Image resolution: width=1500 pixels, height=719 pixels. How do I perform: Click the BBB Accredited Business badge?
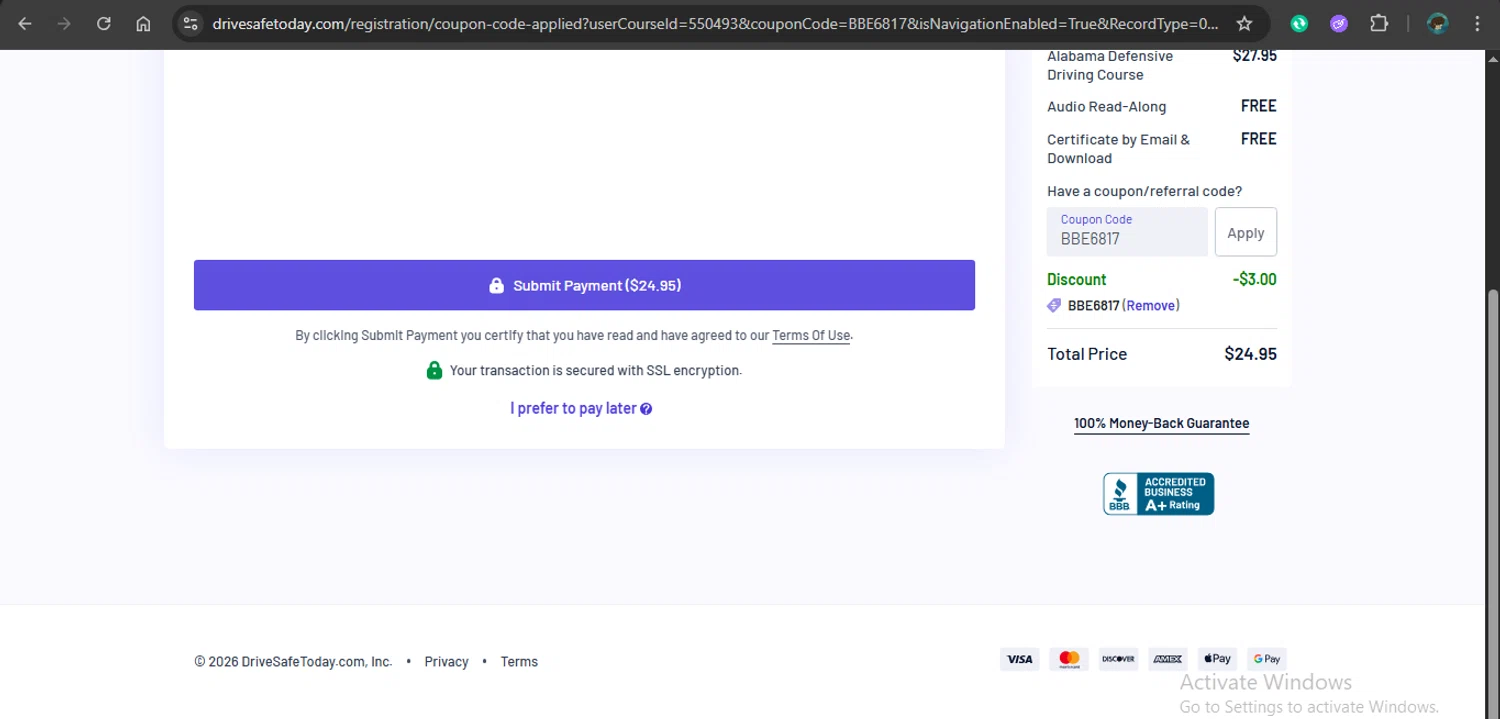1158,494
